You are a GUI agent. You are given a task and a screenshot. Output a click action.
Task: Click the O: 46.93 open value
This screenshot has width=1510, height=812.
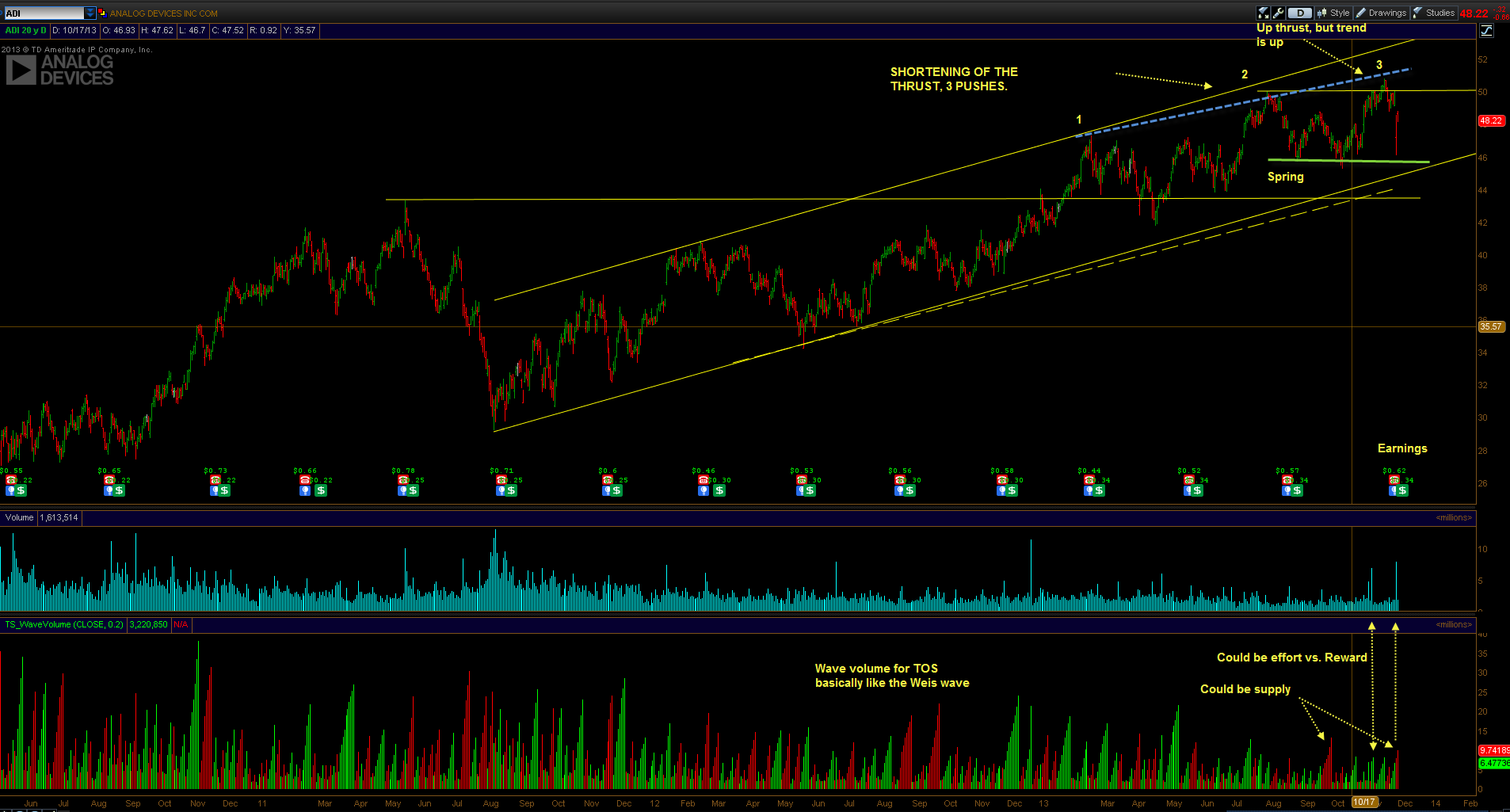point(119,30)
